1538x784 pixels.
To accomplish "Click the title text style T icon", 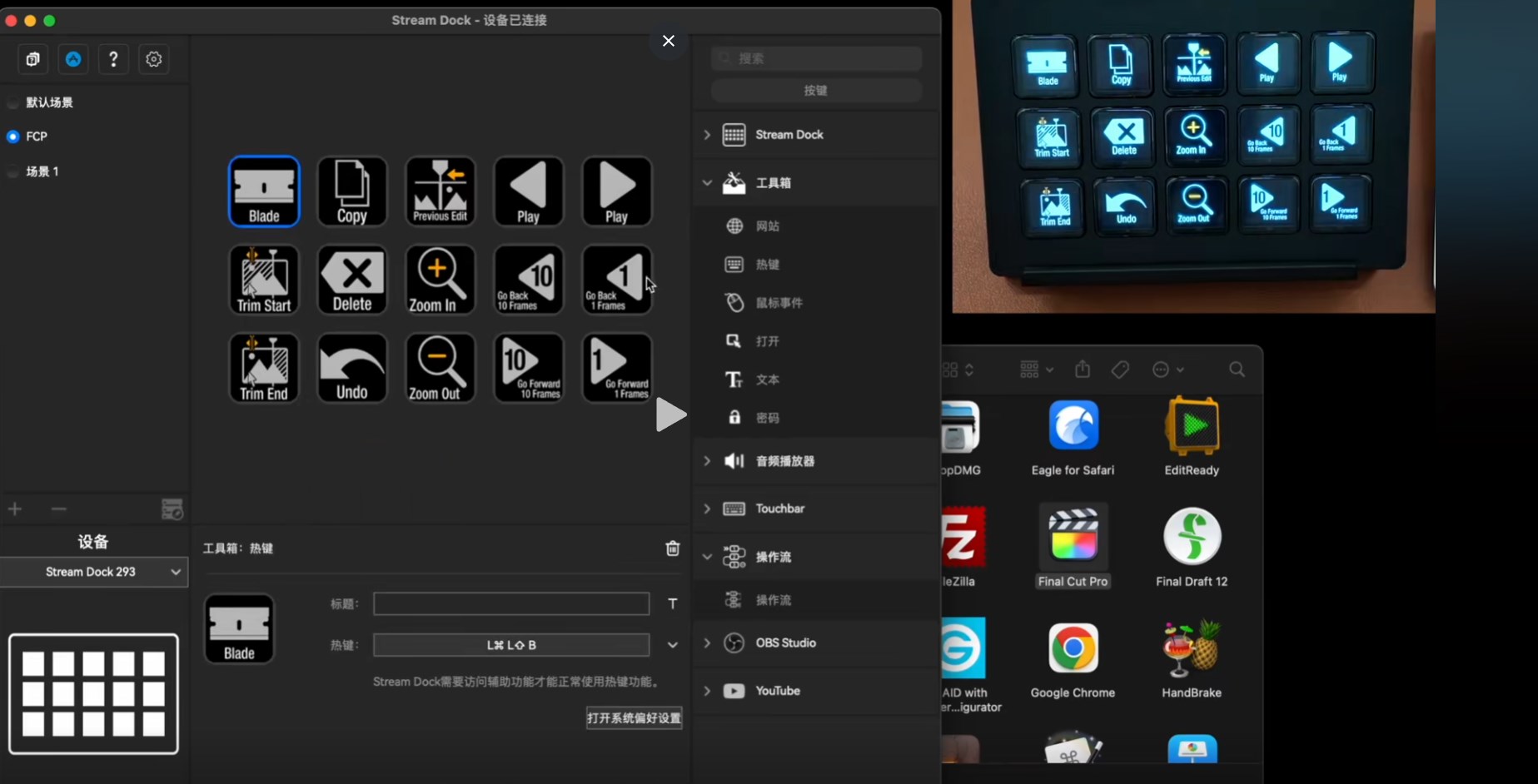I will 673,603.
